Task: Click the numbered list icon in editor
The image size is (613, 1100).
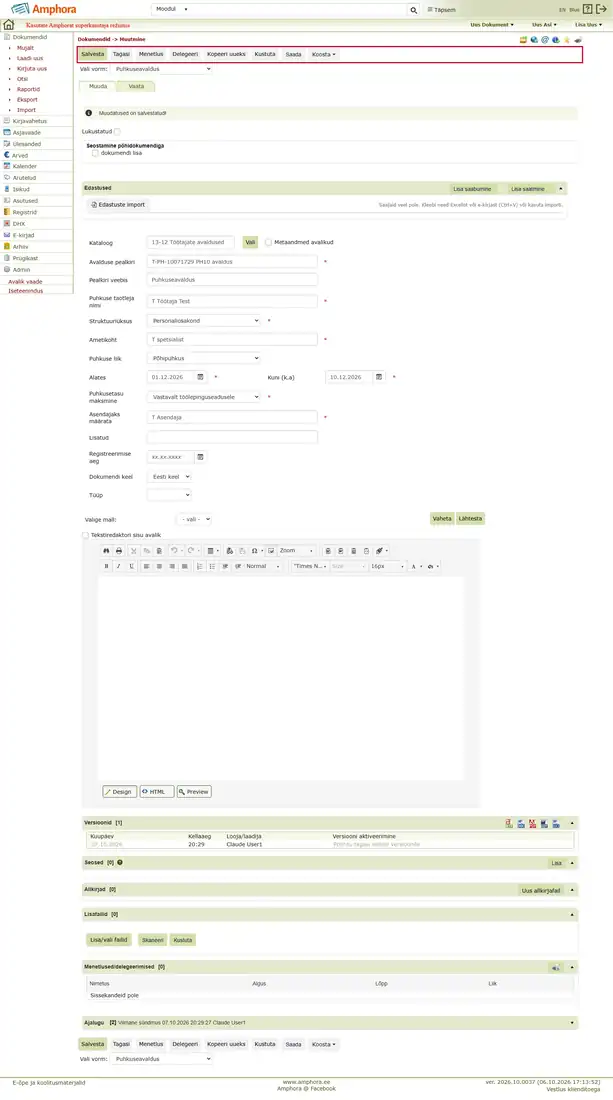Action: 200,566
